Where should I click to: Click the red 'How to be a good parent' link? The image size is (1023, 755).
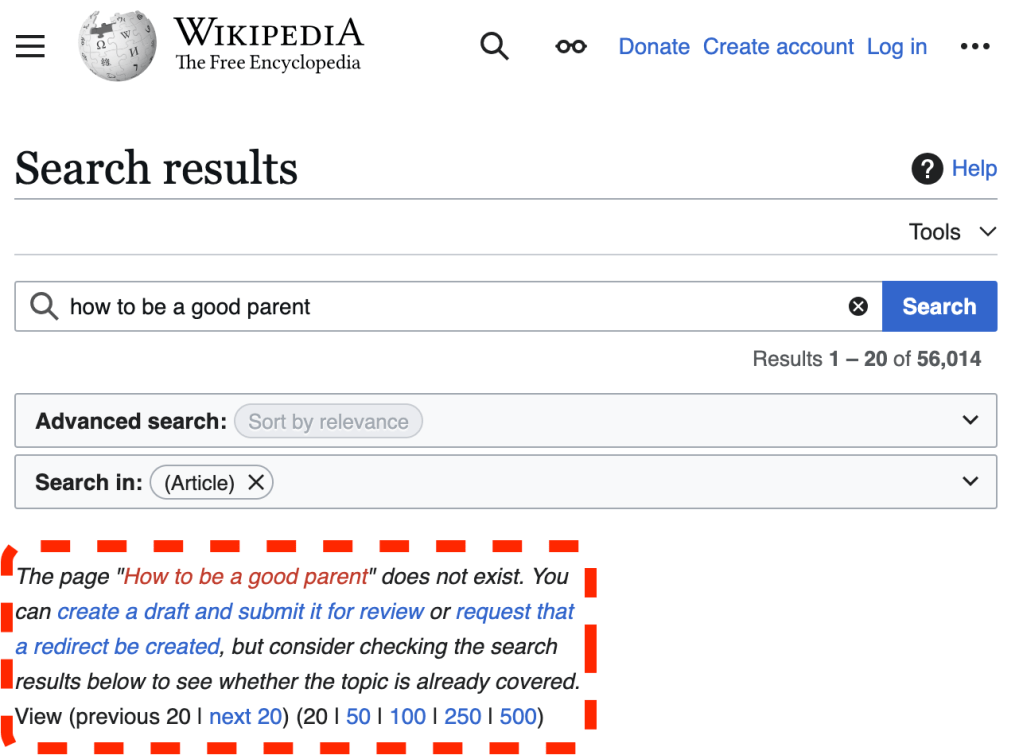coord(246,577)
